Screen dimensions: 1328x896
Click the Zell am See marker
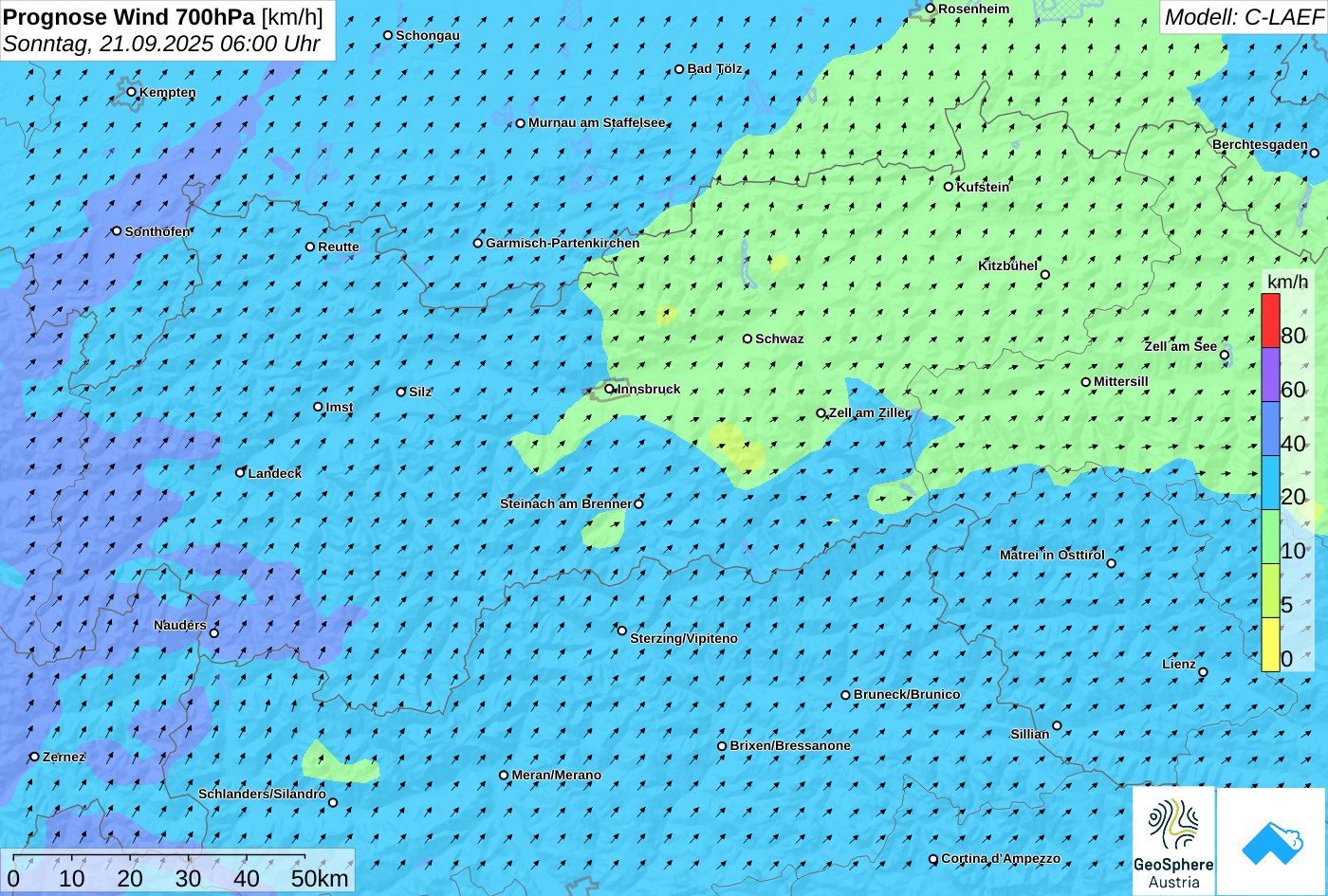(x=1225, y=356)
